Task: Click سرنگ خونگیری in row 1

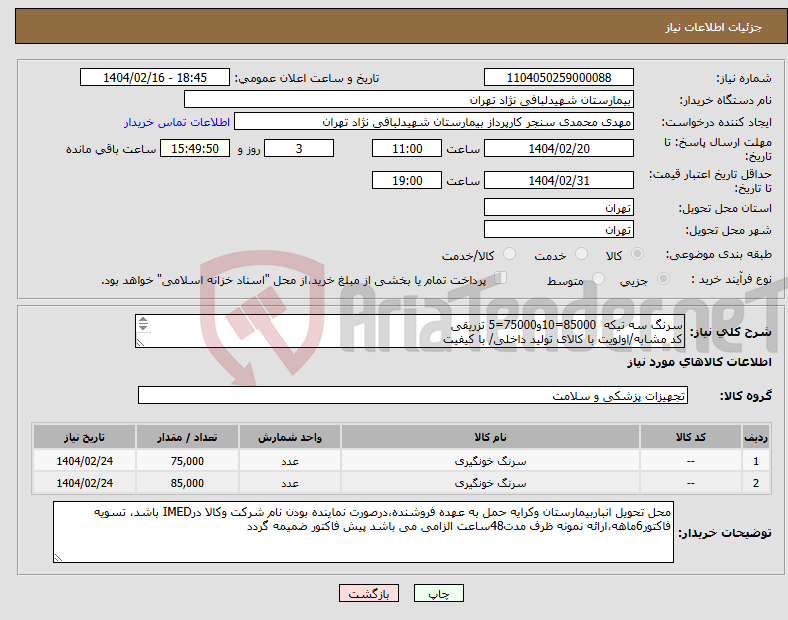Action: 490,461
